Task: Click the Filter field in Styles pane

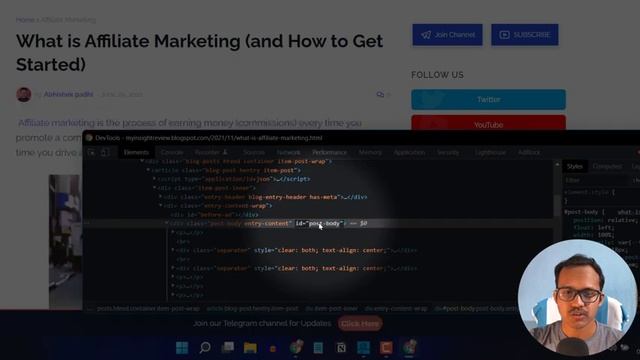Action: 596,180
